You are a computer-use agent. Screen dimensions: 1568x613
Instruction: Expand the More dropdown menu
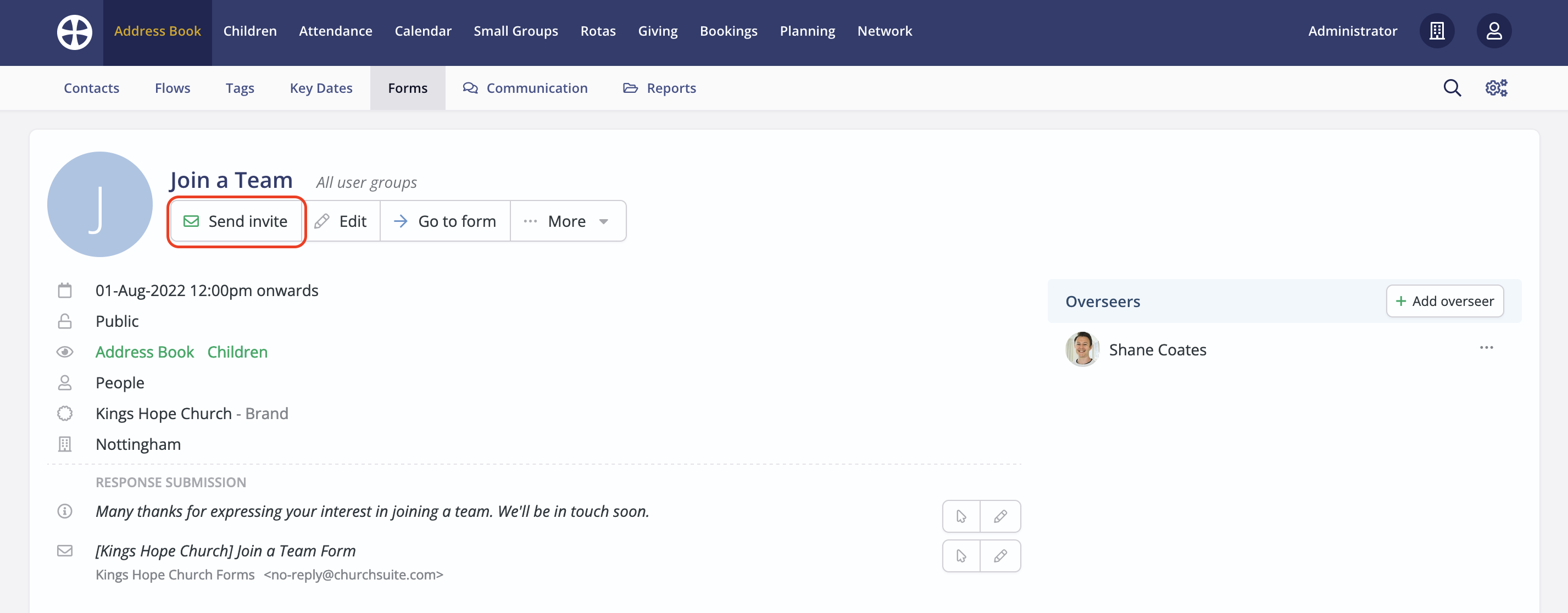568,221
